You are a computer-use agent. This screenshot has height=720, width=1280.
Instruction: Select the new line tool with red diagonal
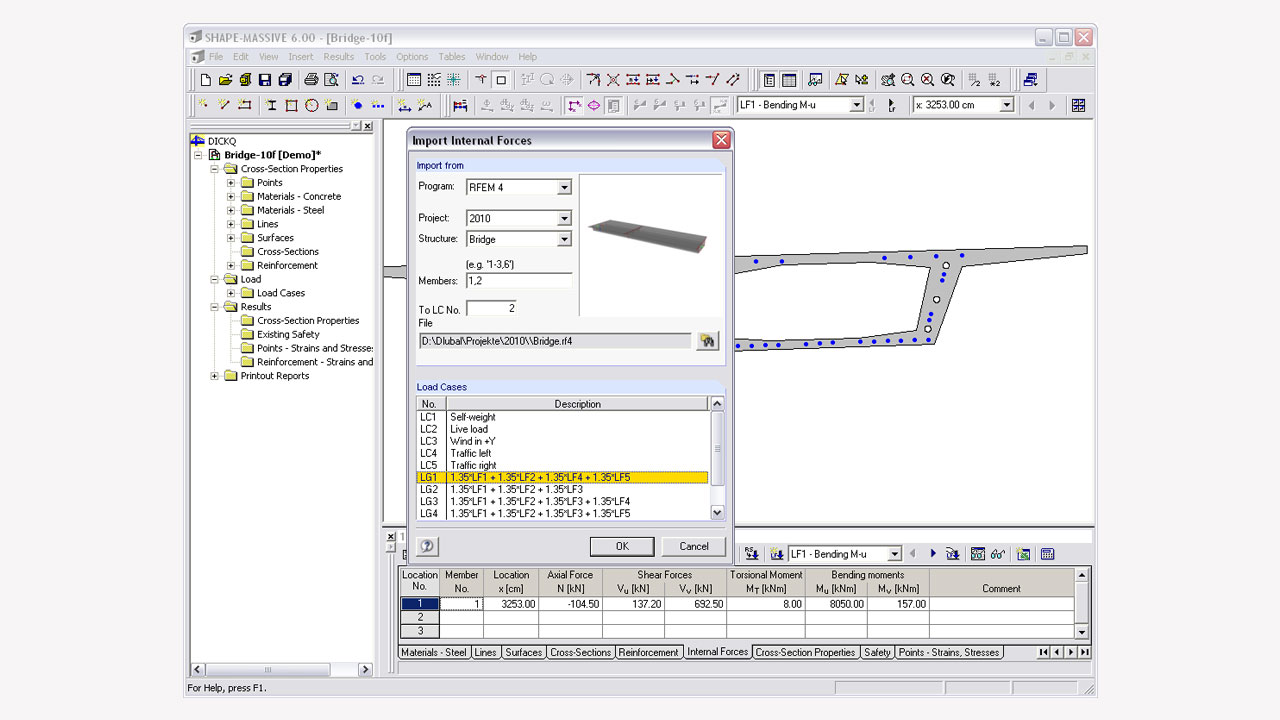coord(224,105)
